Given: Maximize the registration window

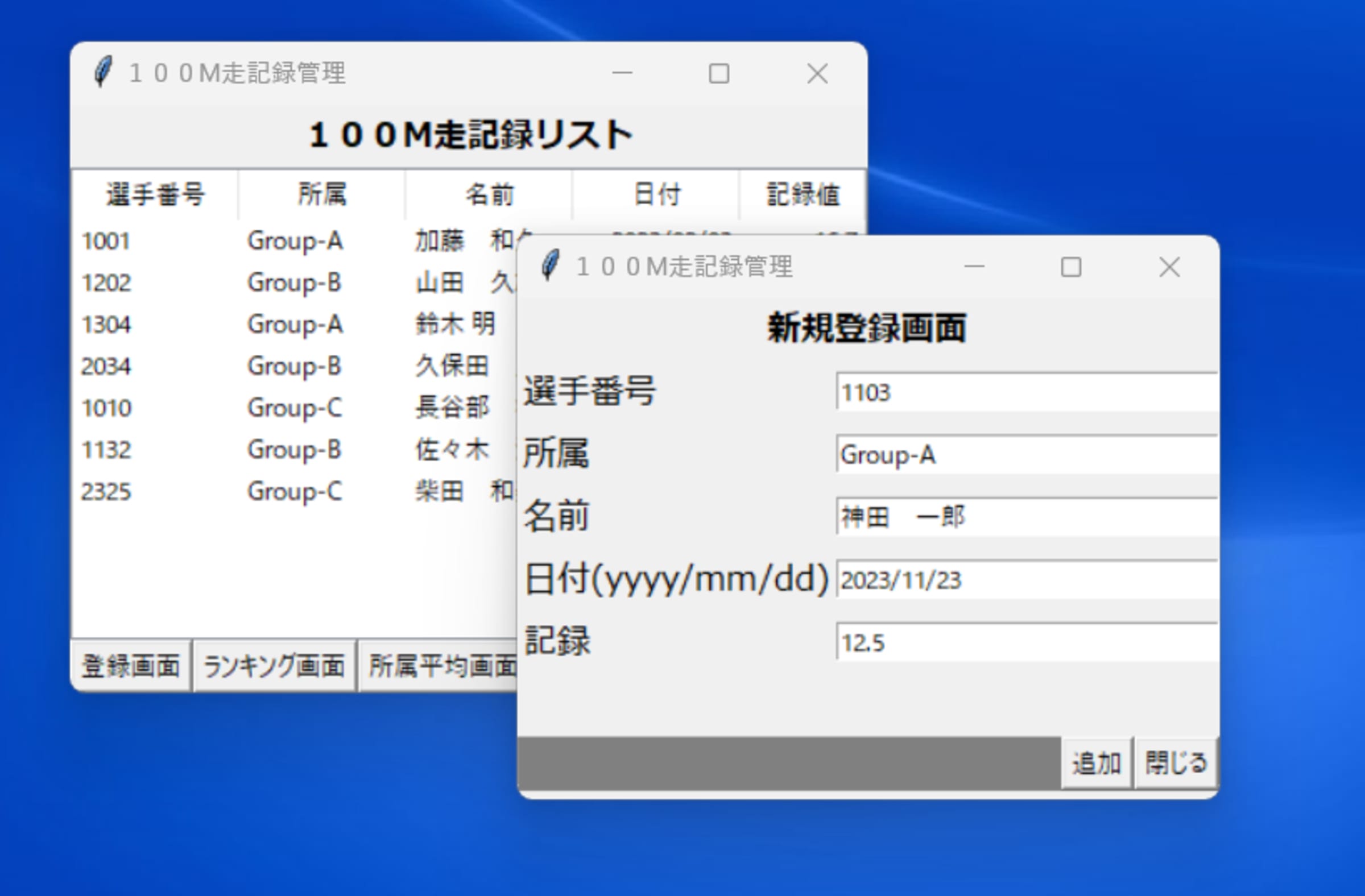Looking at the screenshot, I should pos(1071,267).
